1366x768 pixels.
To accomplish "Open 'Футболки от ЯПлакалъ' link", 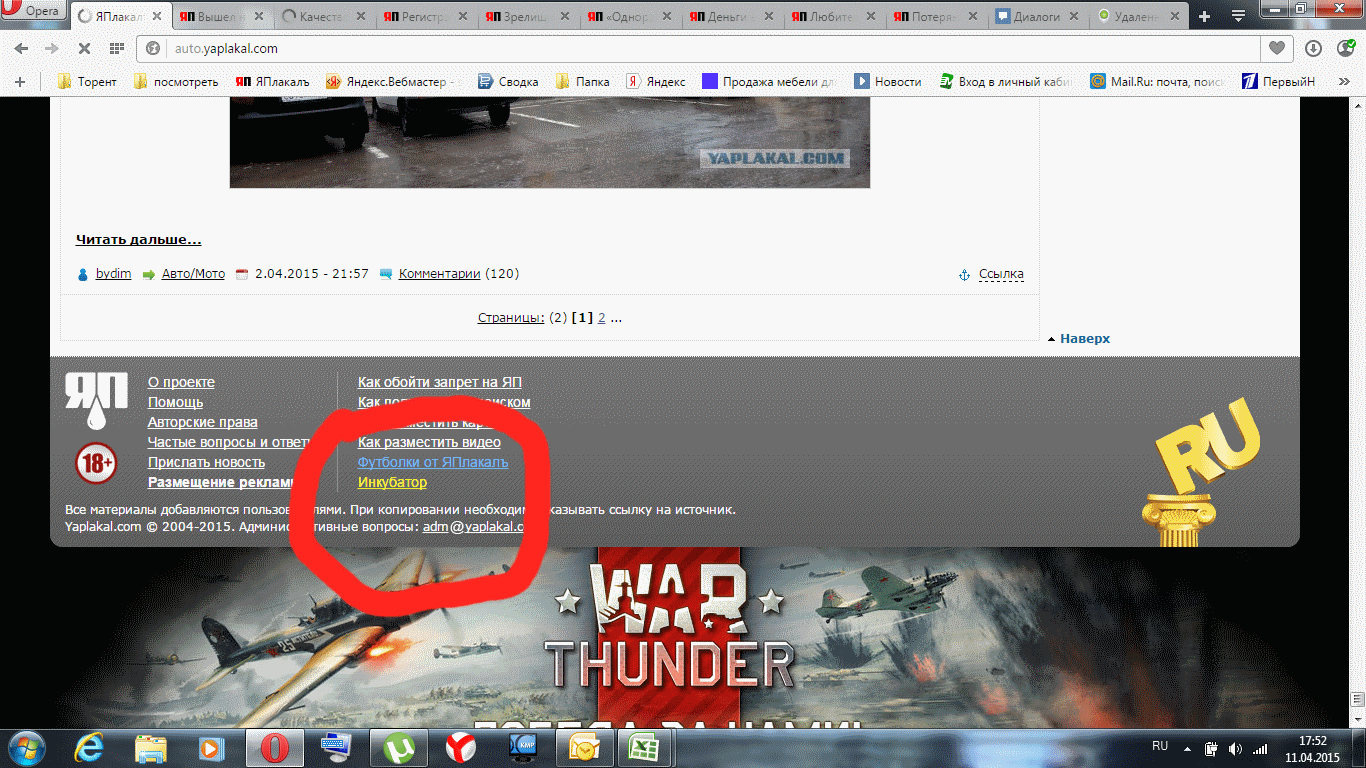I will tap(433, 462).
